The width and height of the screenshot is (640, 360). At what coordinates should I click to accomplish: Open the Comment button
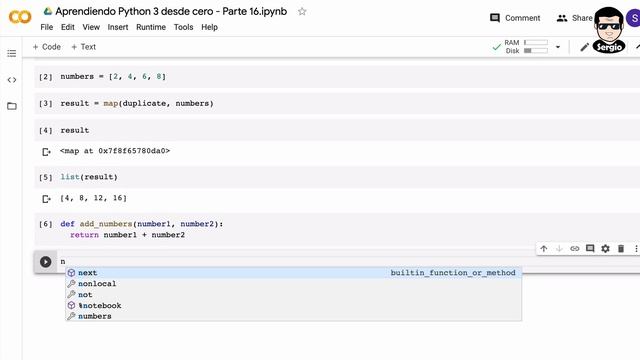(515, 18)
